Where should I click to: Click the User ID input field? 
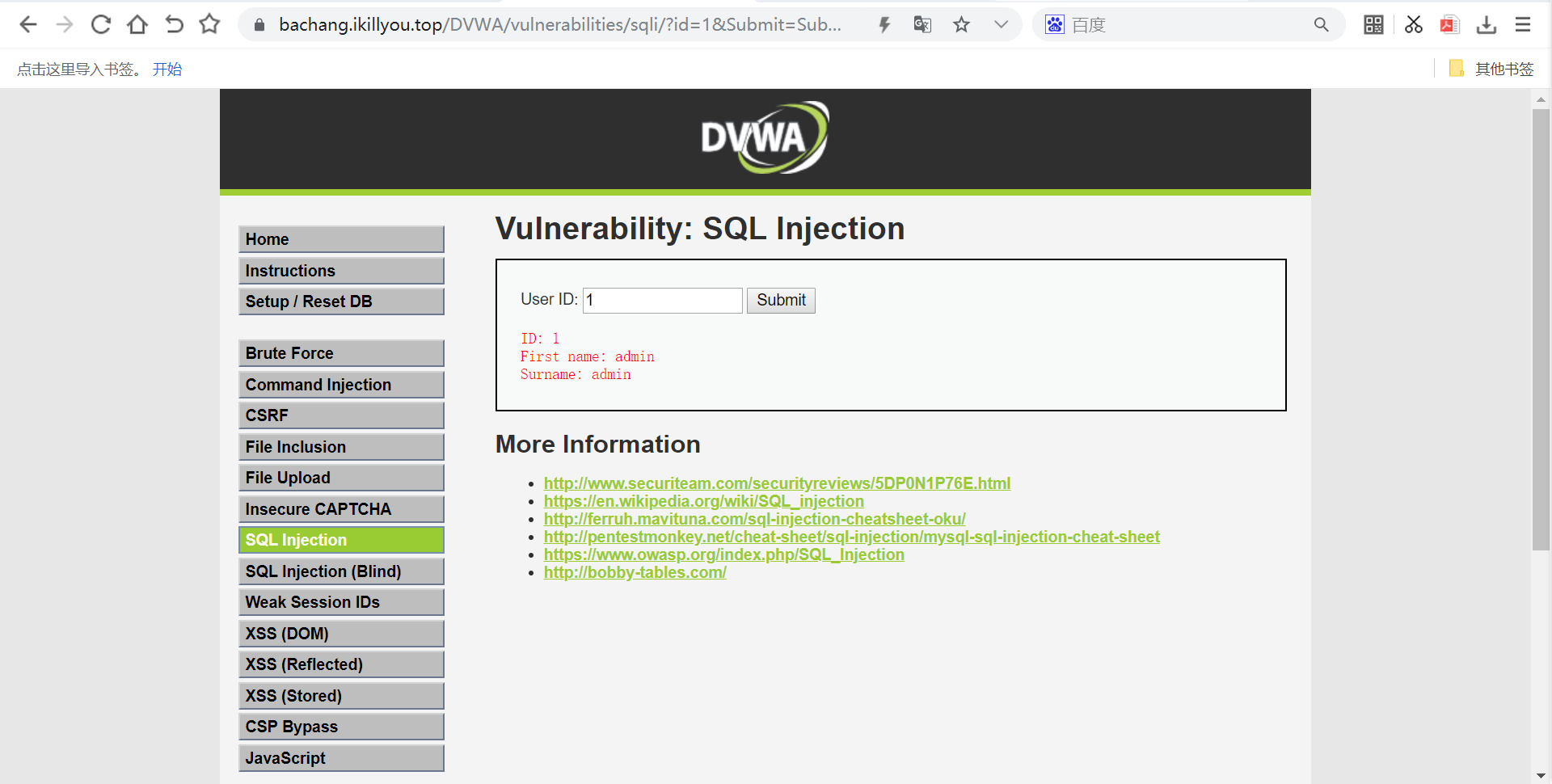pos(663,301)
